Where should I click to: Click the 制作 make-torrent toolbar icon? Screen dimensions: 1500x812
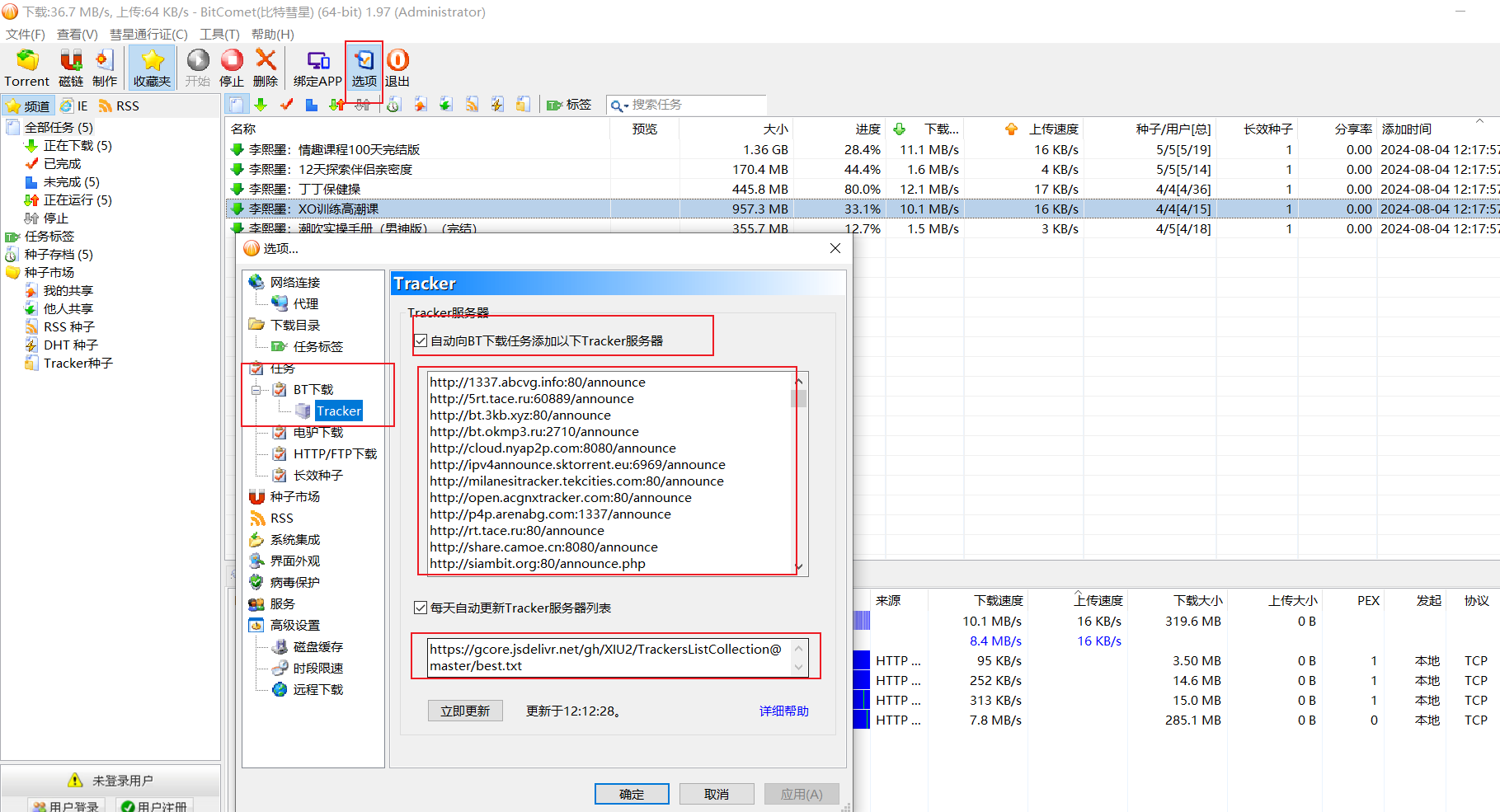point(105,68)
